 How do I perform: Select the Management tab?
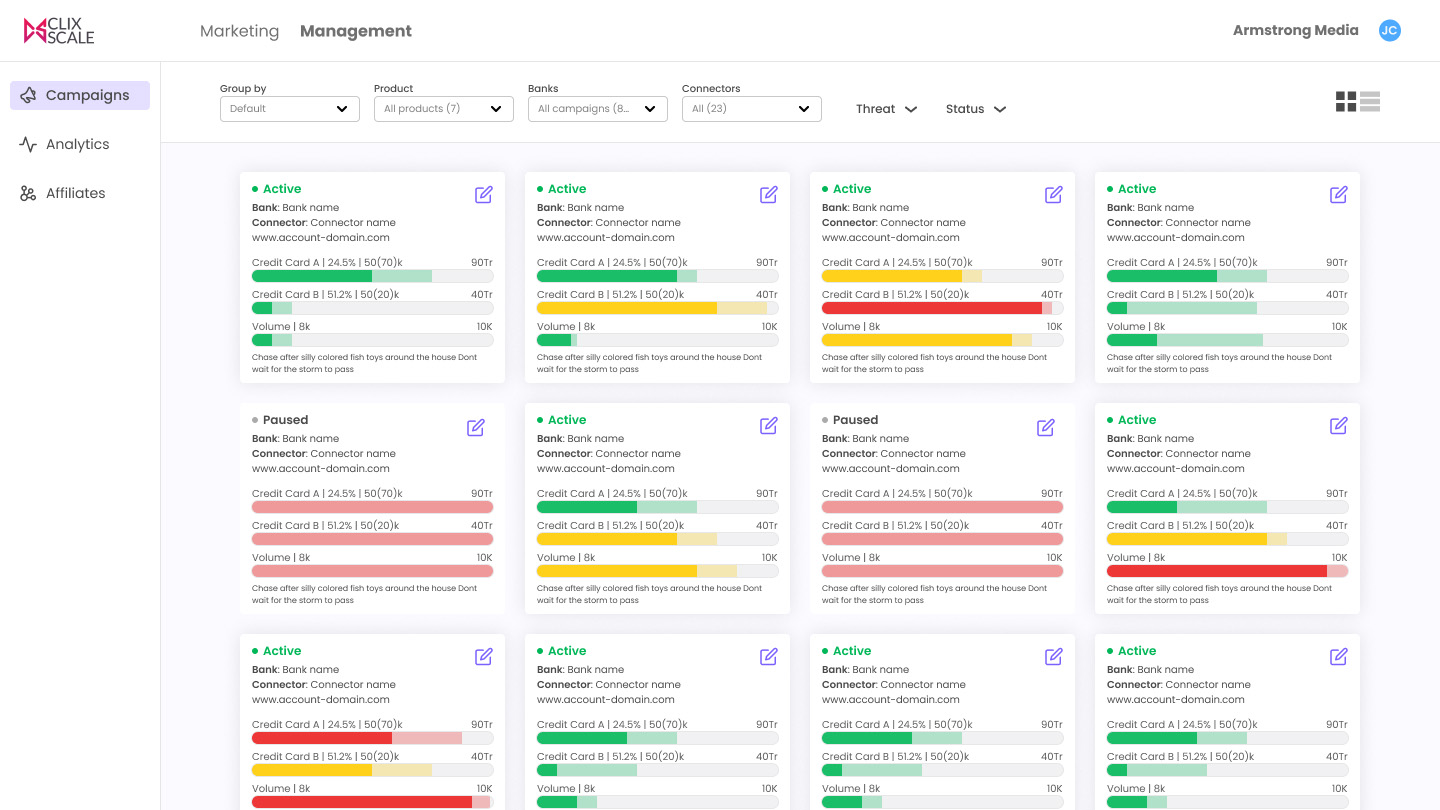(x=356, y=31)
